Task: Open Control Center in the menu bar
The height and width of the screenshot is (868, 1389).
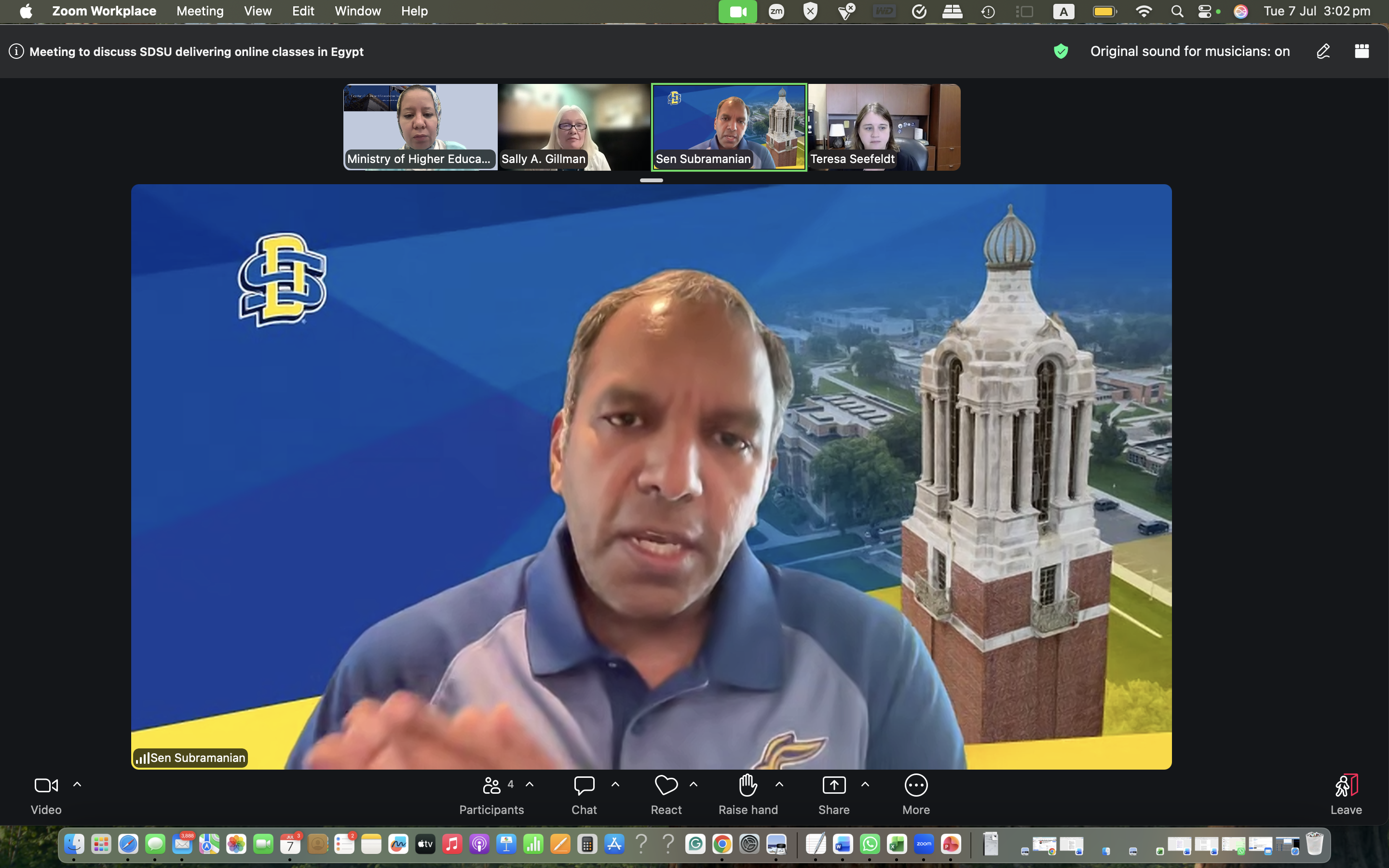Action: pos(1205,12)
